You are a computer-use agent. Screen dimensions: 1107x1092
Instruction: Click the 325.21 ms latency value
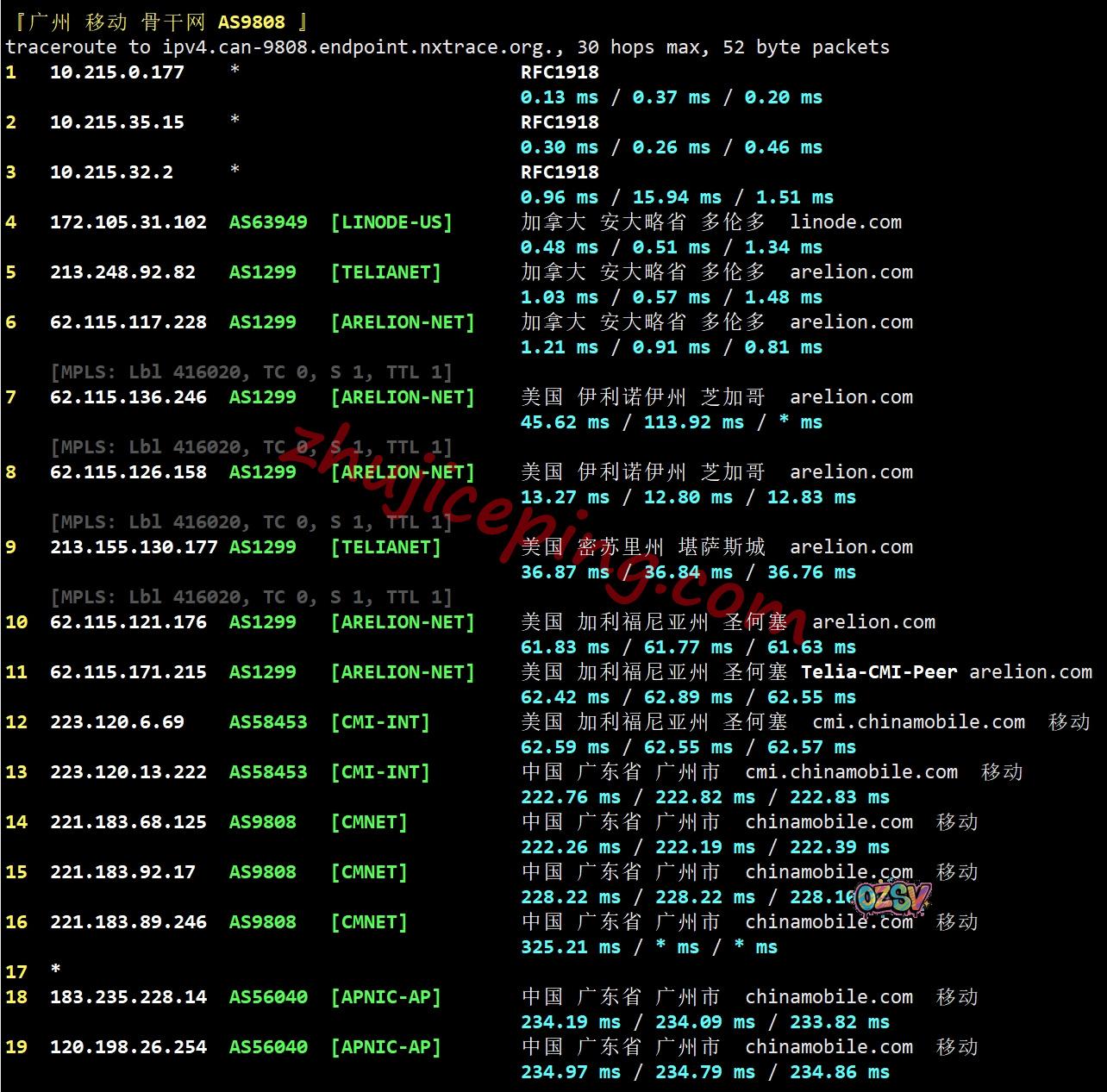[x=570, y=947]
